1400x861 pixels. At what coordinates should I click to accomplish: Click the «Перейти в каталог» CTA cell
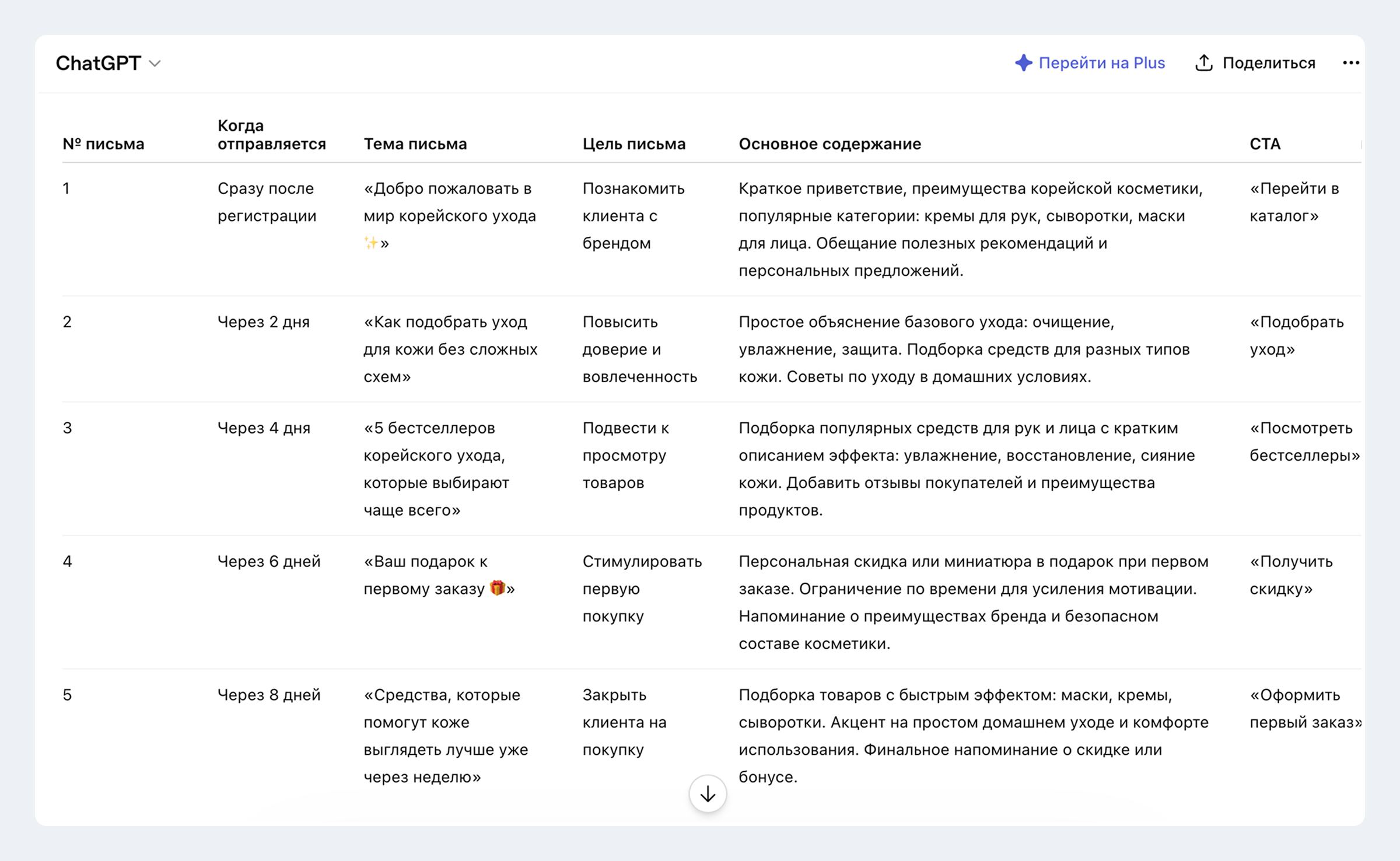click(x=1294, y=202)
